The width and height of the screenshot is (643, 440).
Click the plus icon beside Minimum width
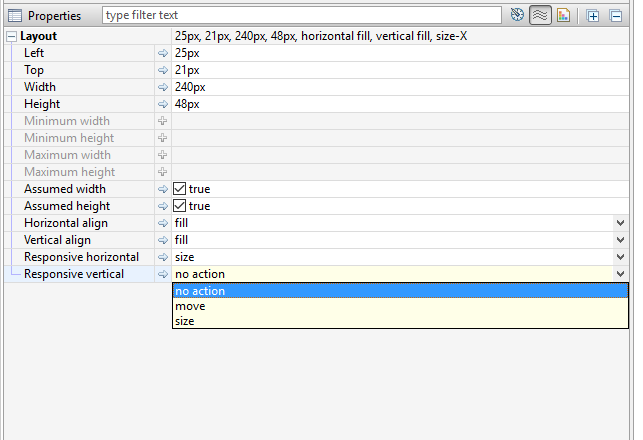point(163,121)
